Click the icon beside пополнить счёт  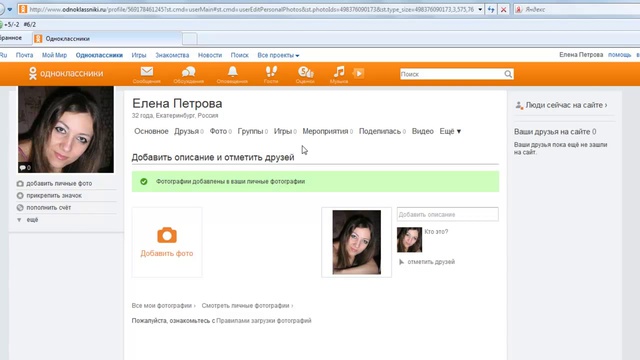[x=20, y=207]
